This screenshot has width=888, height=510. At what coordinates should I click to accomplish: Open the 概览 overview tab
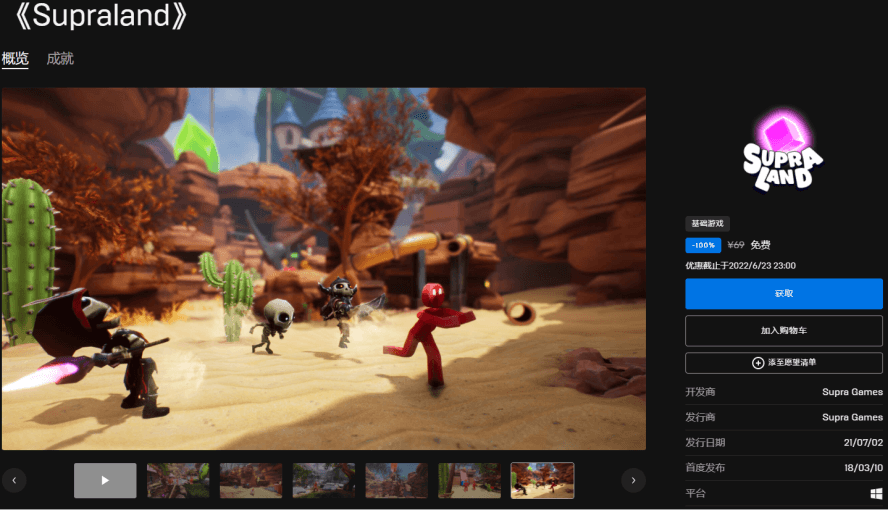coord(15,59)
